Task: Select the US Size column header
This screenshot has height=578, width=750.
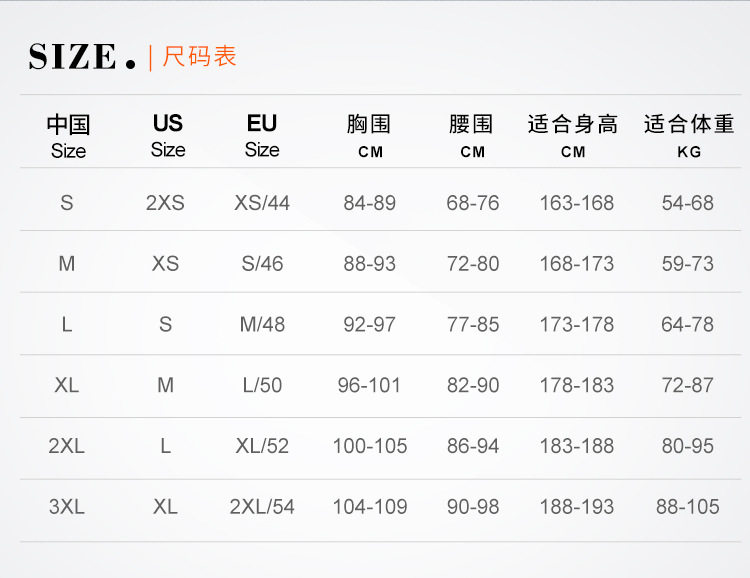Action: [x=168, y=136]
